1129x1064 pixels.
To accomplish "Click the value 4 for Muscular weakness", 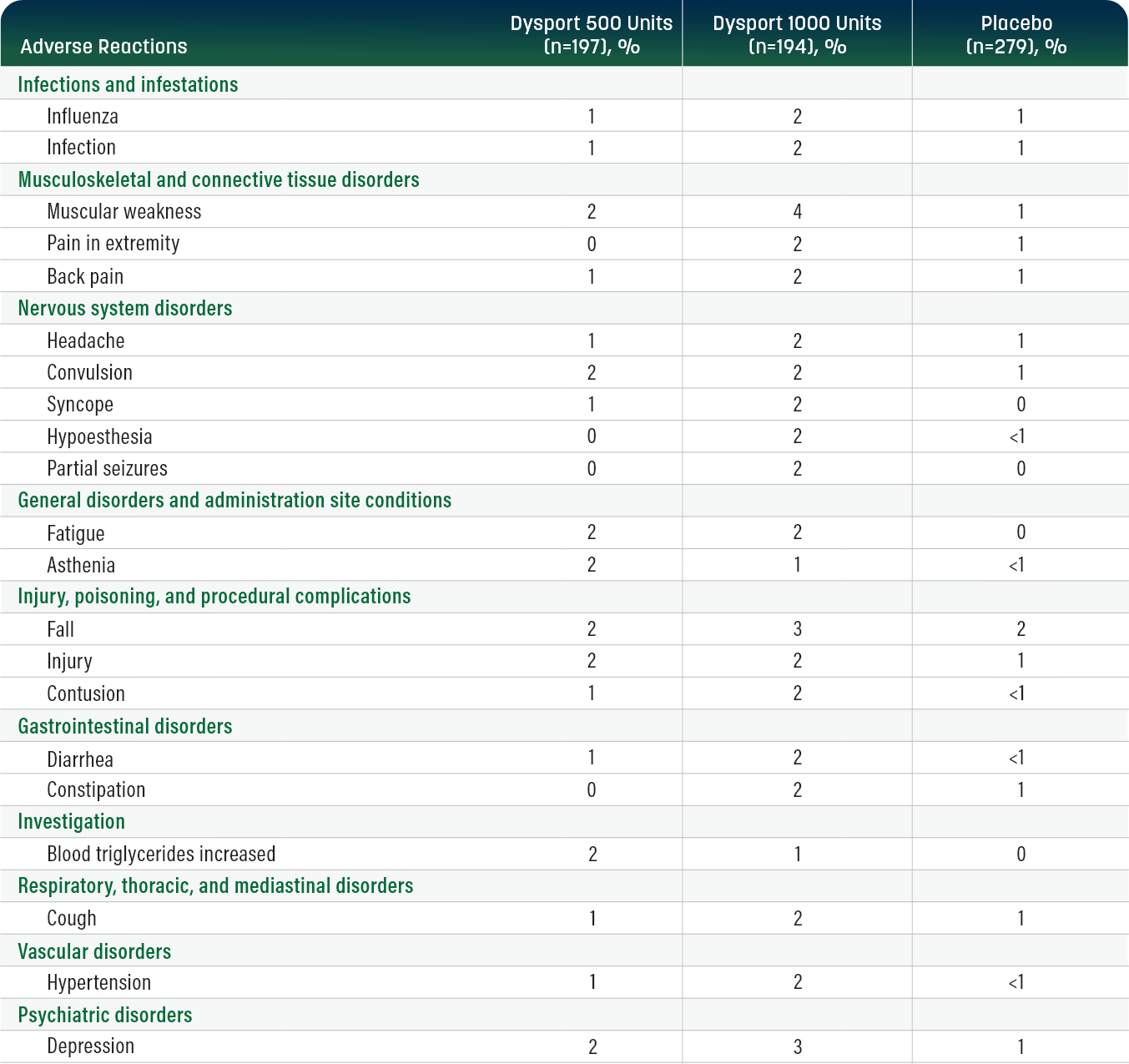I will click(x=797, y=212).
